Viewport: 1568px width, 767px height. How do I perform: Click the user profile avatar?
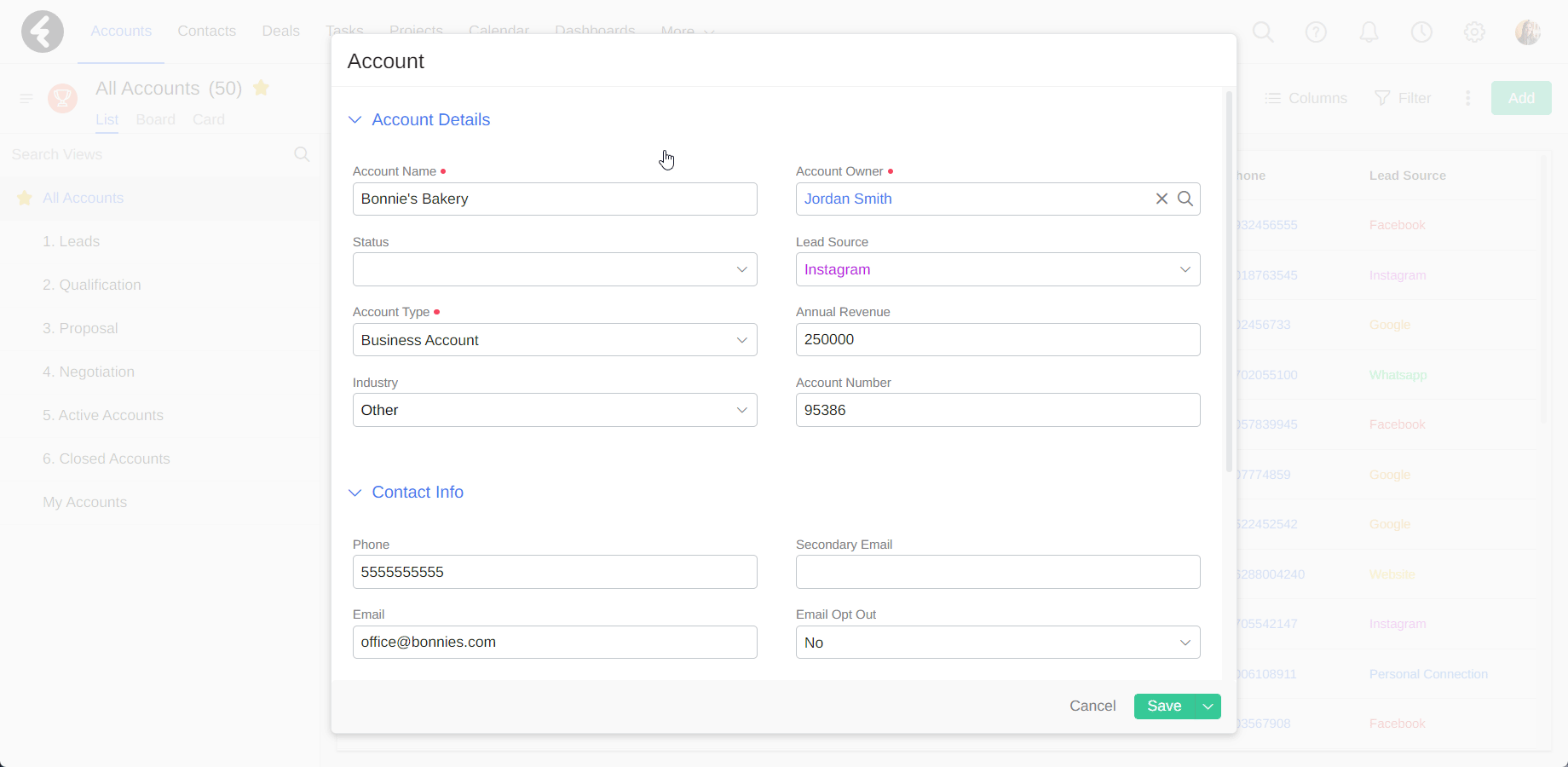(1527, 32)
